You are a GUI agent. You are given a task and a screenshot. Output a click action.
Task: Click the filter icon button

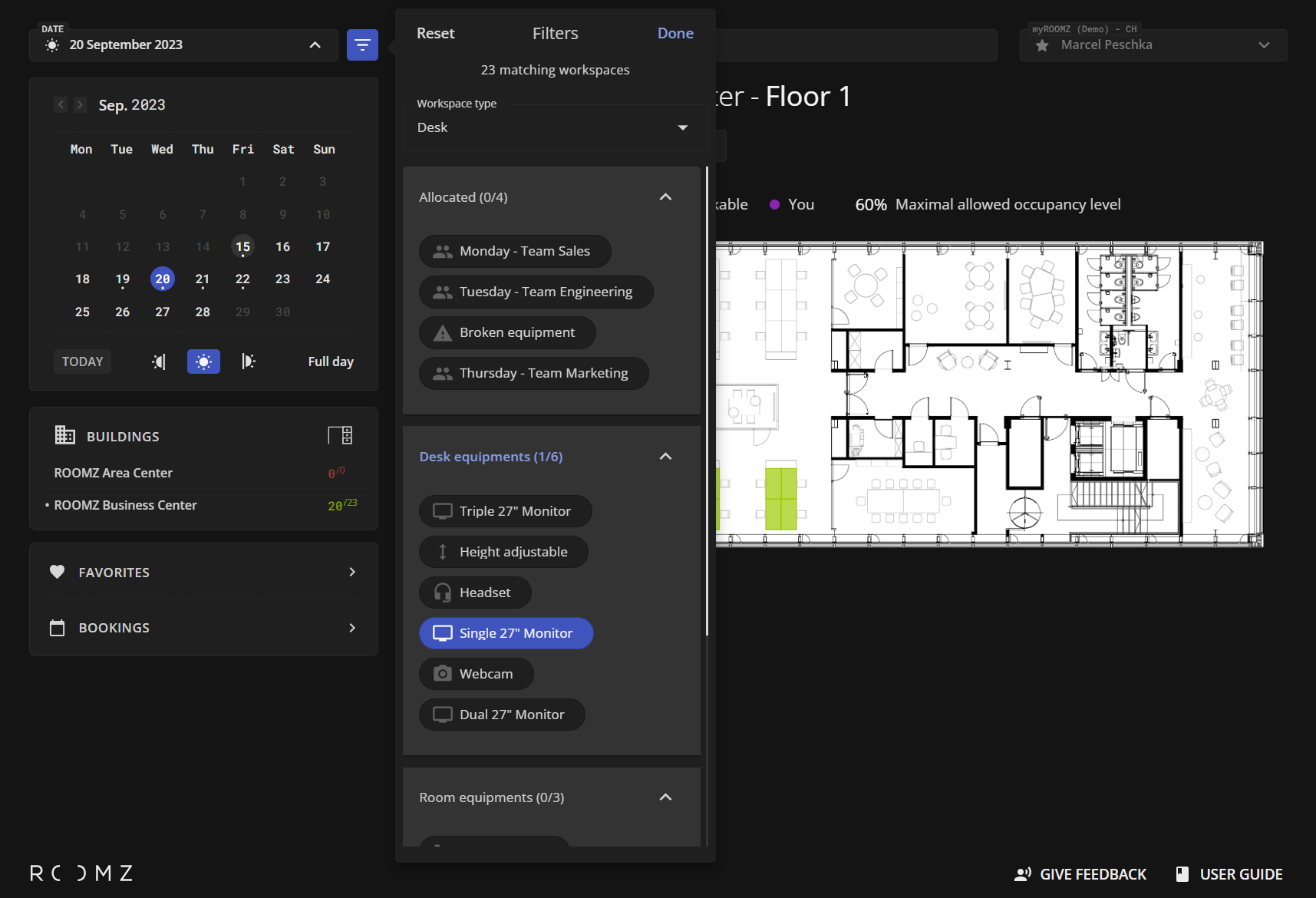[362, 45]
